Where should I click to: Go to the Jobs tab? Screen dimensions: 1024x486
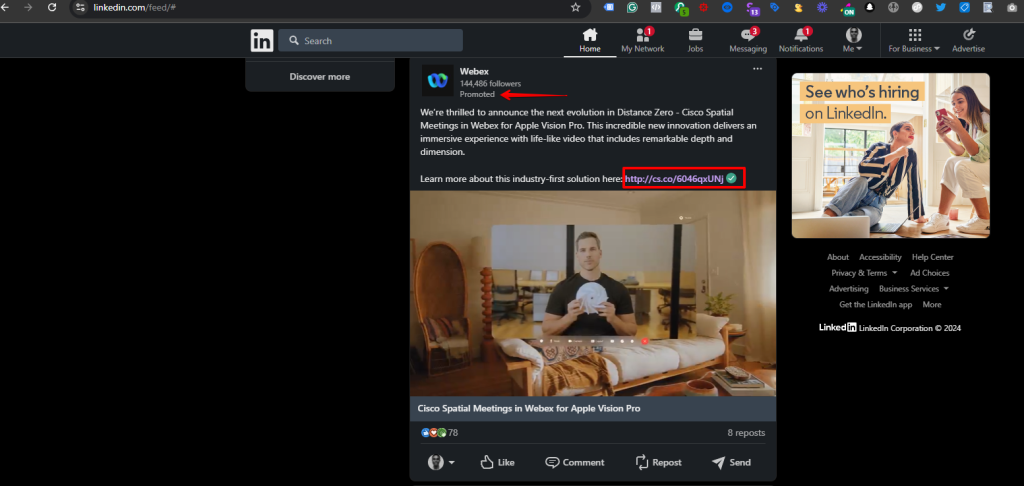point(696,40)
